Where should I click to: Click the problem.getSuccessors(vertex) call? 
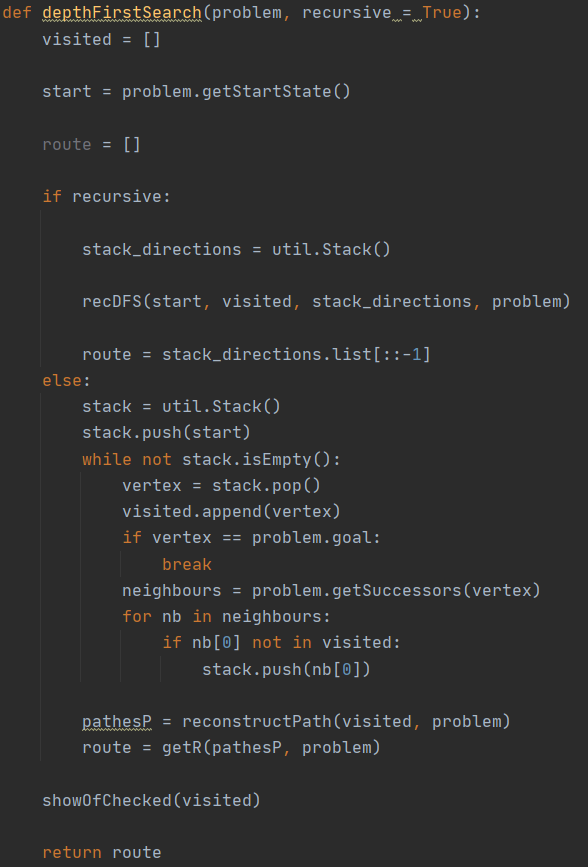tap(396, 591)
